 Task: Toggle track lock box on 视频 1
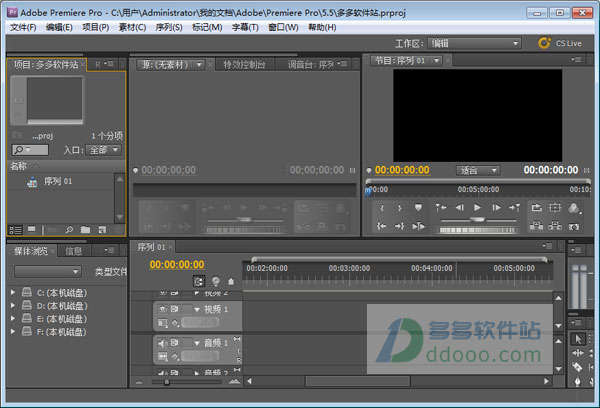187,309
